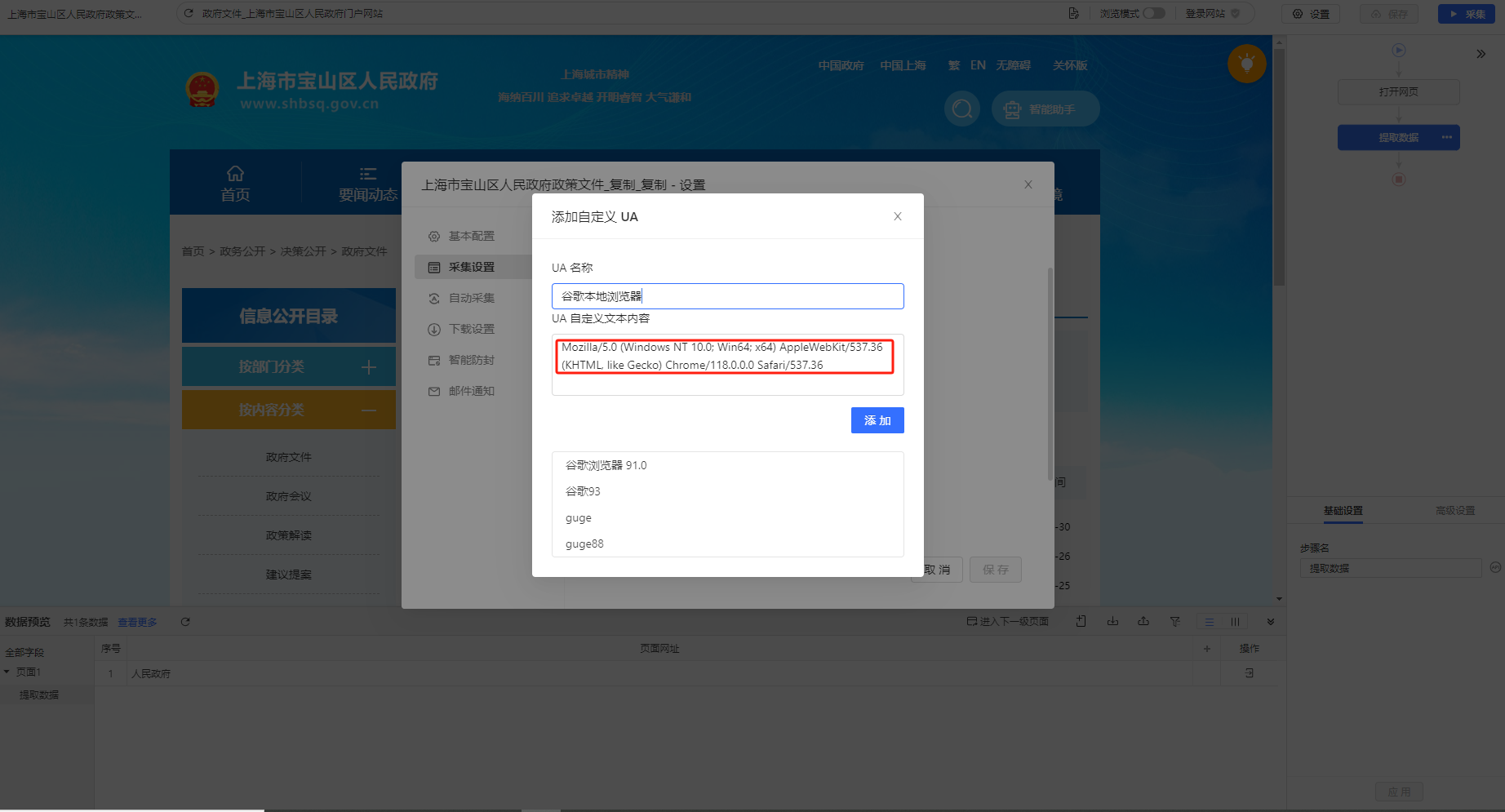1505x812 pixels.
Task: Collapse 按内容分类 with minus icon
Action: click(369, 410)
